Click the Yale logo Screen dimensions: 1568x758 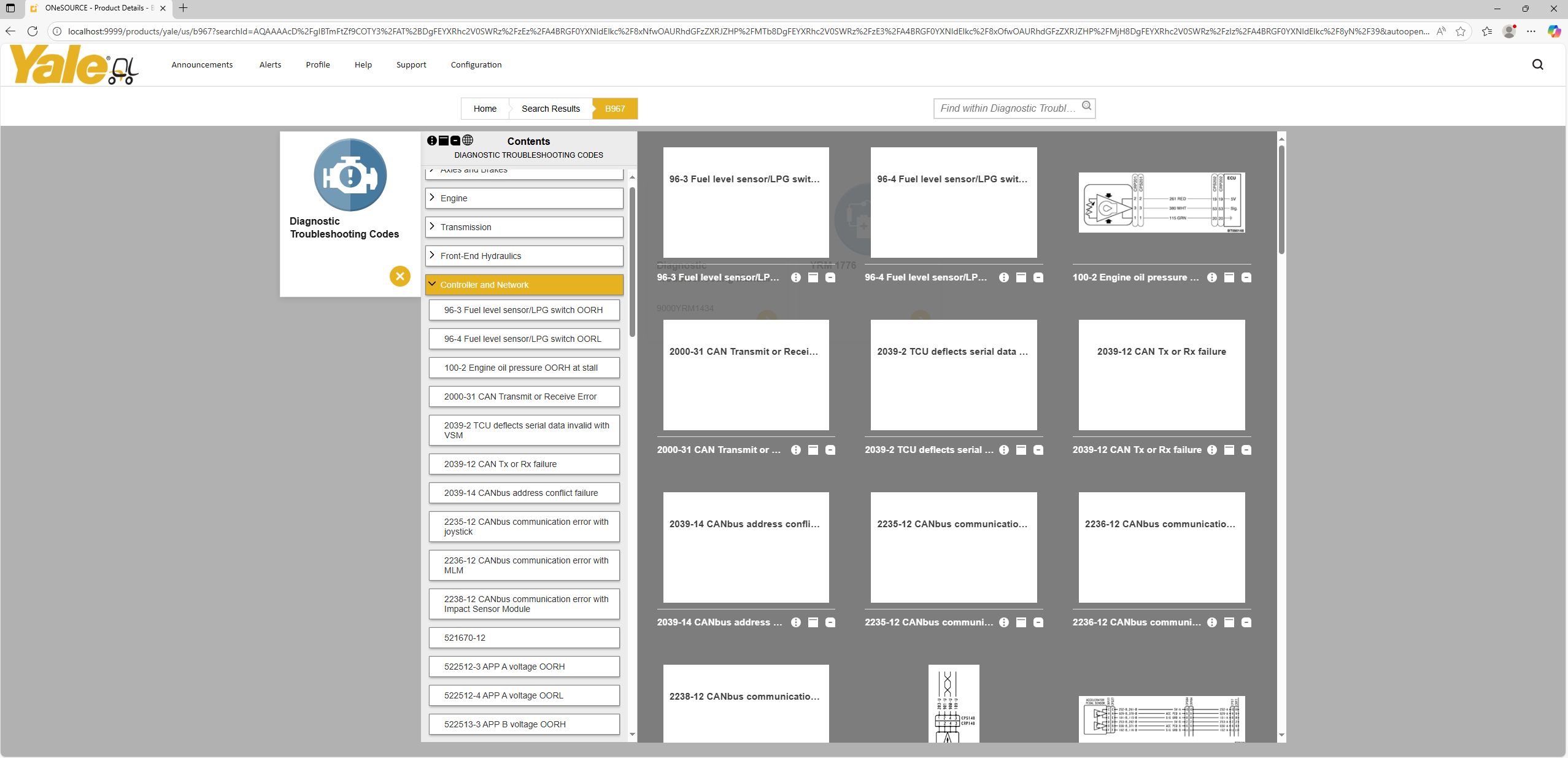pyautogui.click(x=74, y=64)
